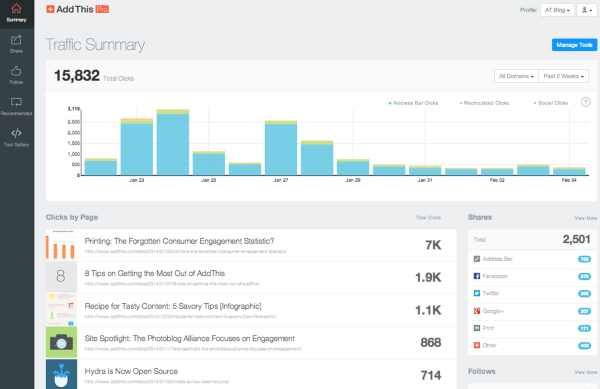600x389 pixels.
Task: Open the Printing: The Forgotten Consumer Engagement article
Action: point(179,241)
